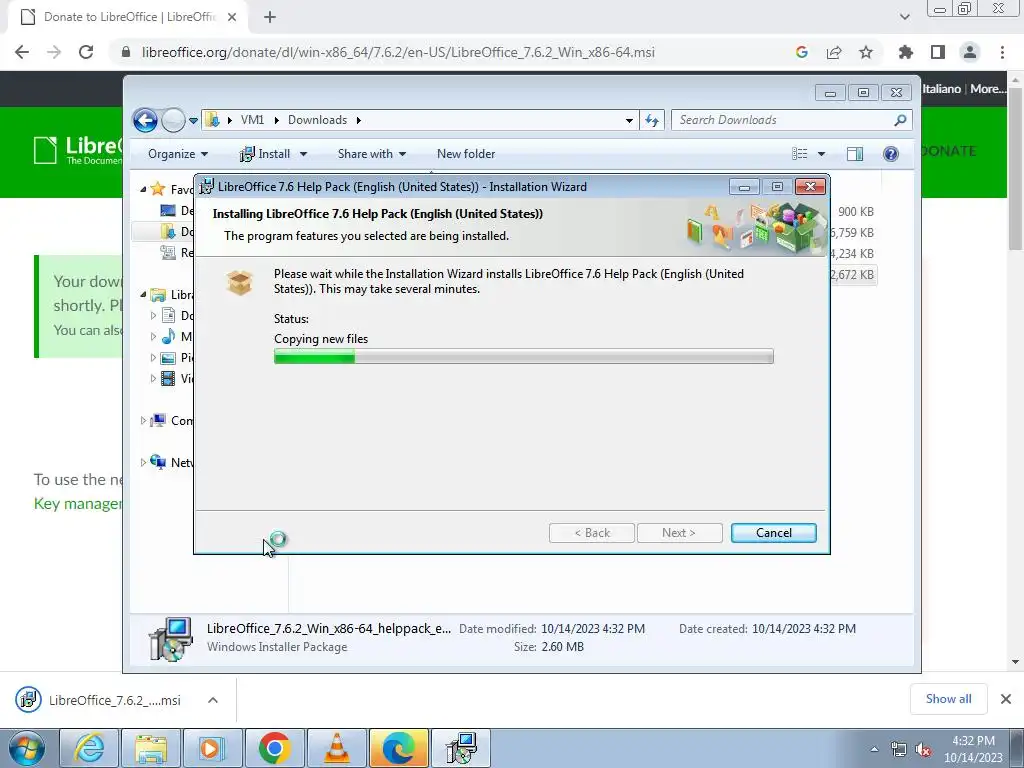Reload the Chrome page
Viewport: 1024px width, 768px height.
tap(86, 52)
